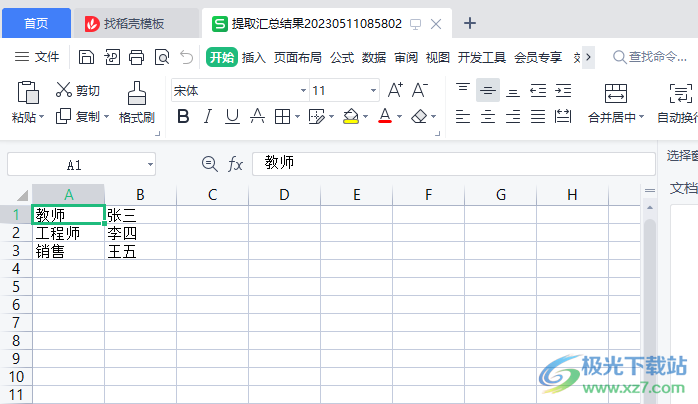
Task: Apply yellow fill color bucket
Action: (351, 117)
